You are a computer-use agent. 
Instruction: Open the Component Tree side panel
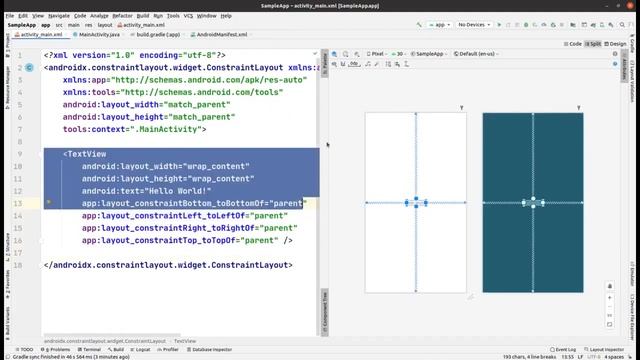coord(325,312)
